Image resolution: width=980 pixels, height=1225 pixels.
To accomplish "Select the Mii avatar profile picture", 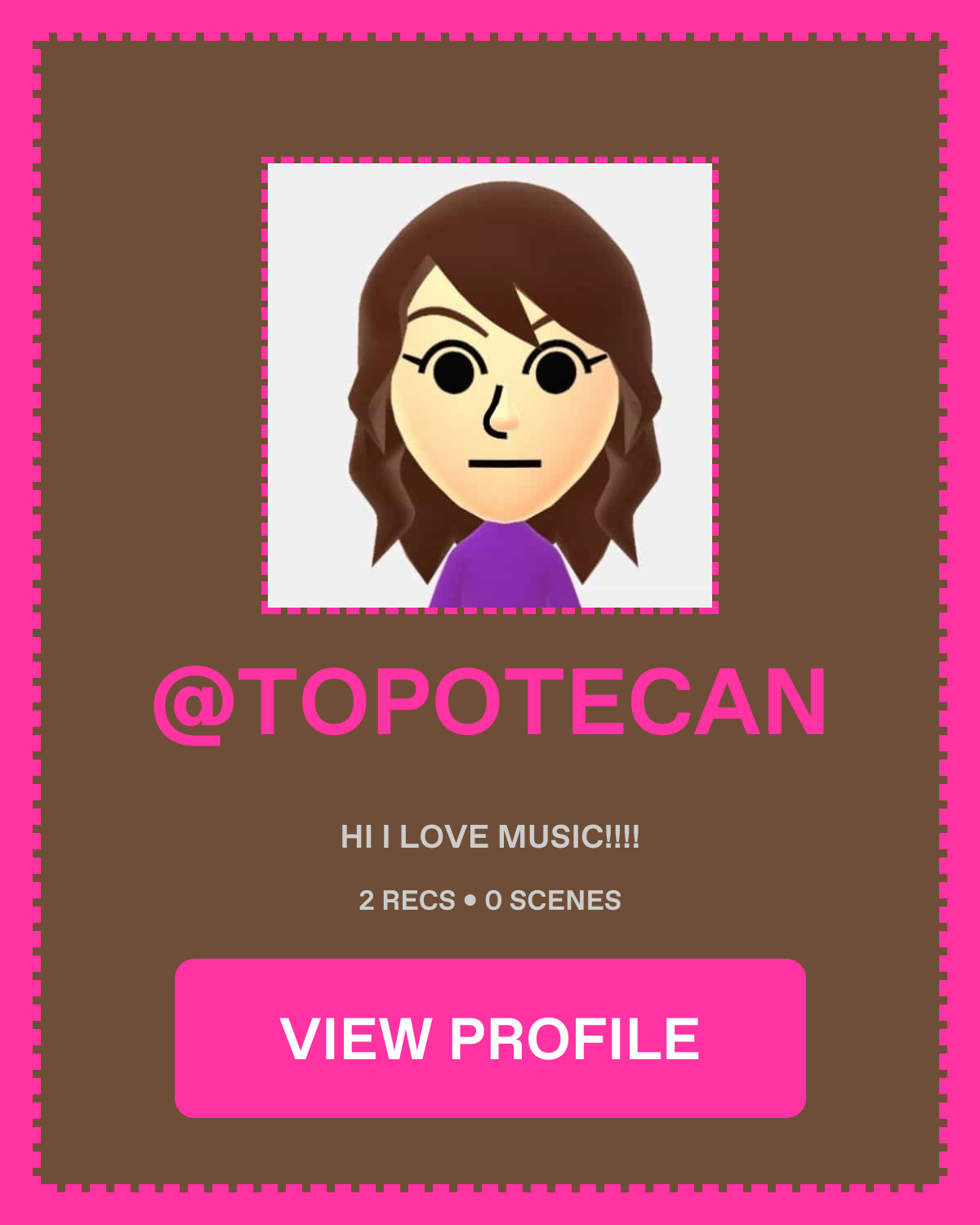I will (x=490, y=385).
